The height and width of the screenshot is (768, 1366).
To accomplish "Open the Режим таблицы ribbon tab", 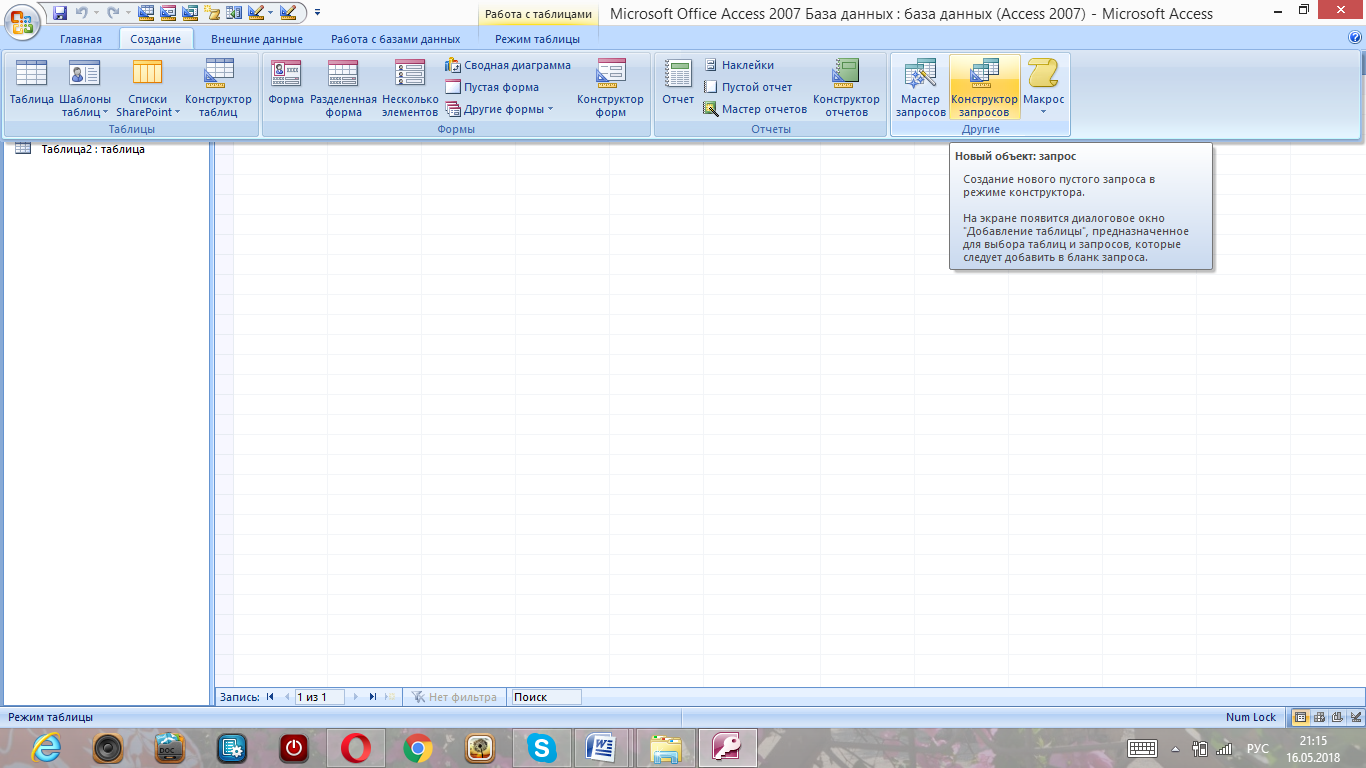I will point(537,39).
